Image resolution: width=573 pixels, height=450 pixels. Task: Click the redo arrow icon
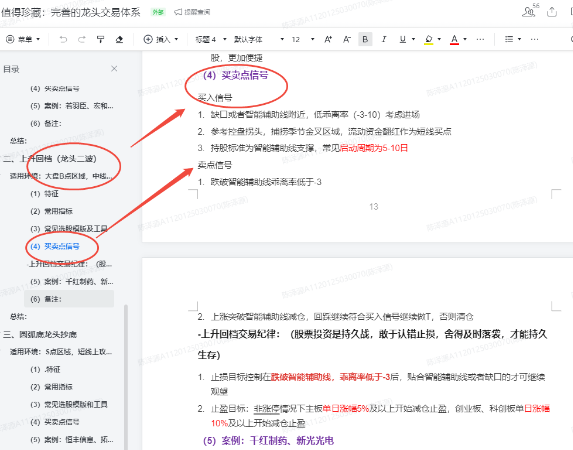(81, 39)
